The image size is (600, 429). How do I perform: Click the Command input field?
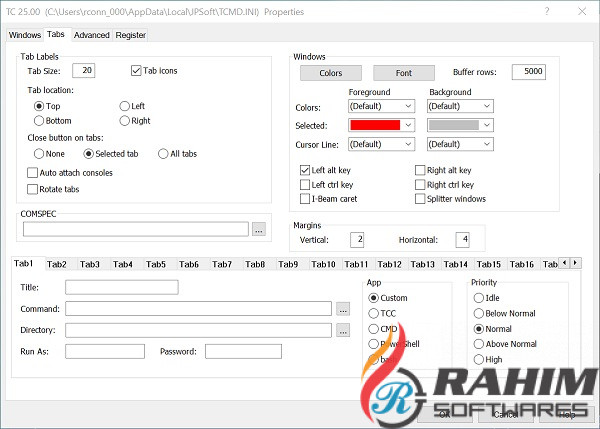198,308
